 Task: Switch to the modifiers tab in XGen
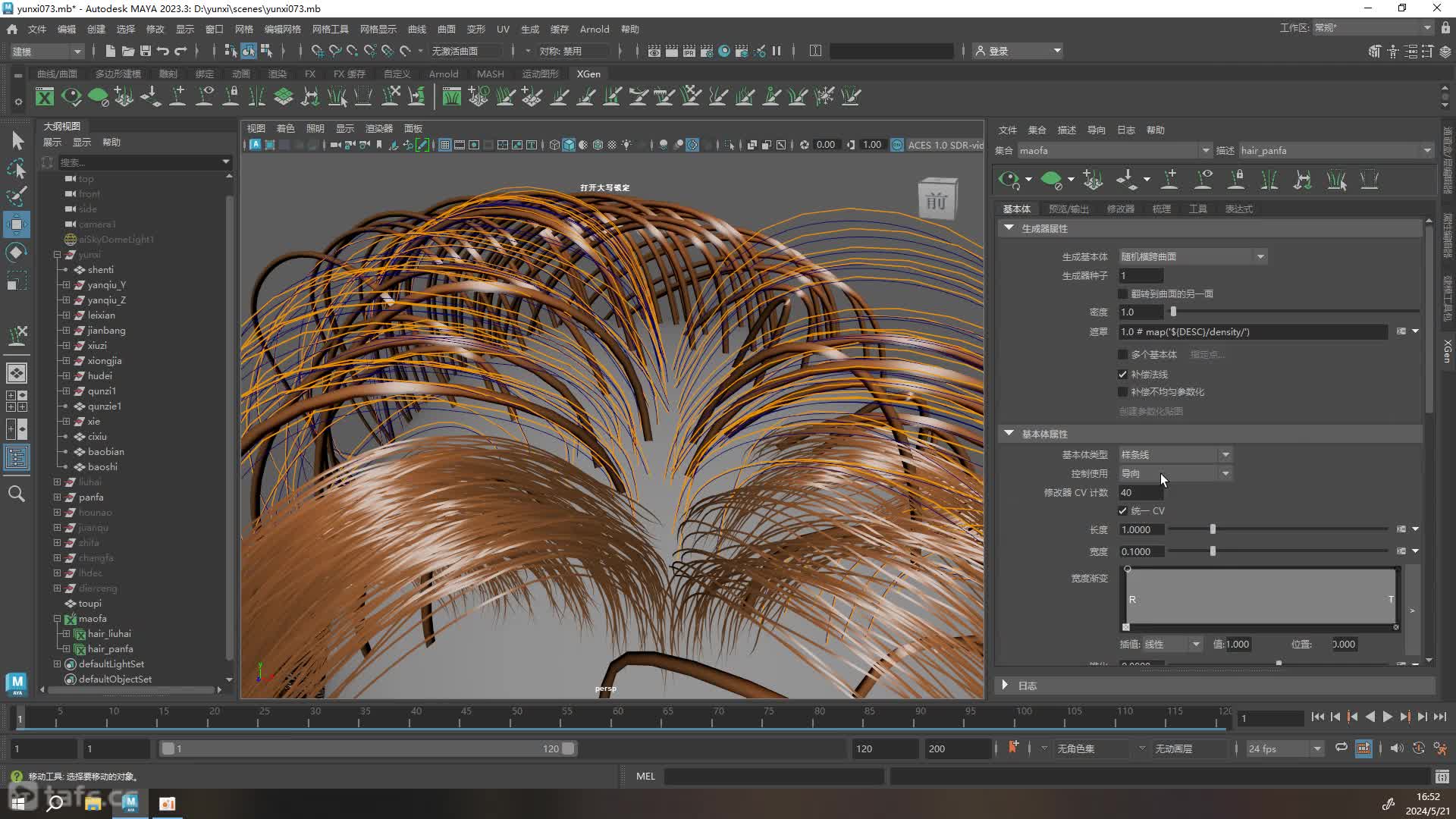tap(1120, 209)
